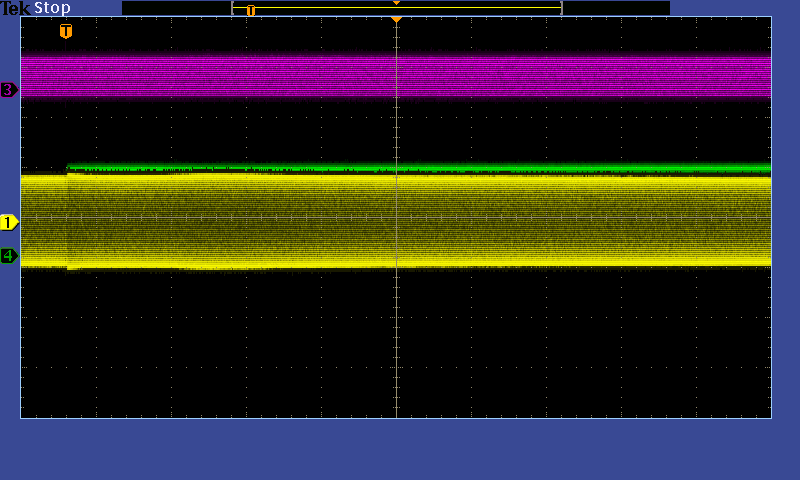This screenshot has height=480, width=800.
Task: Click the orange trigger T marker in the graticule
Action: (x=66, y=31)
